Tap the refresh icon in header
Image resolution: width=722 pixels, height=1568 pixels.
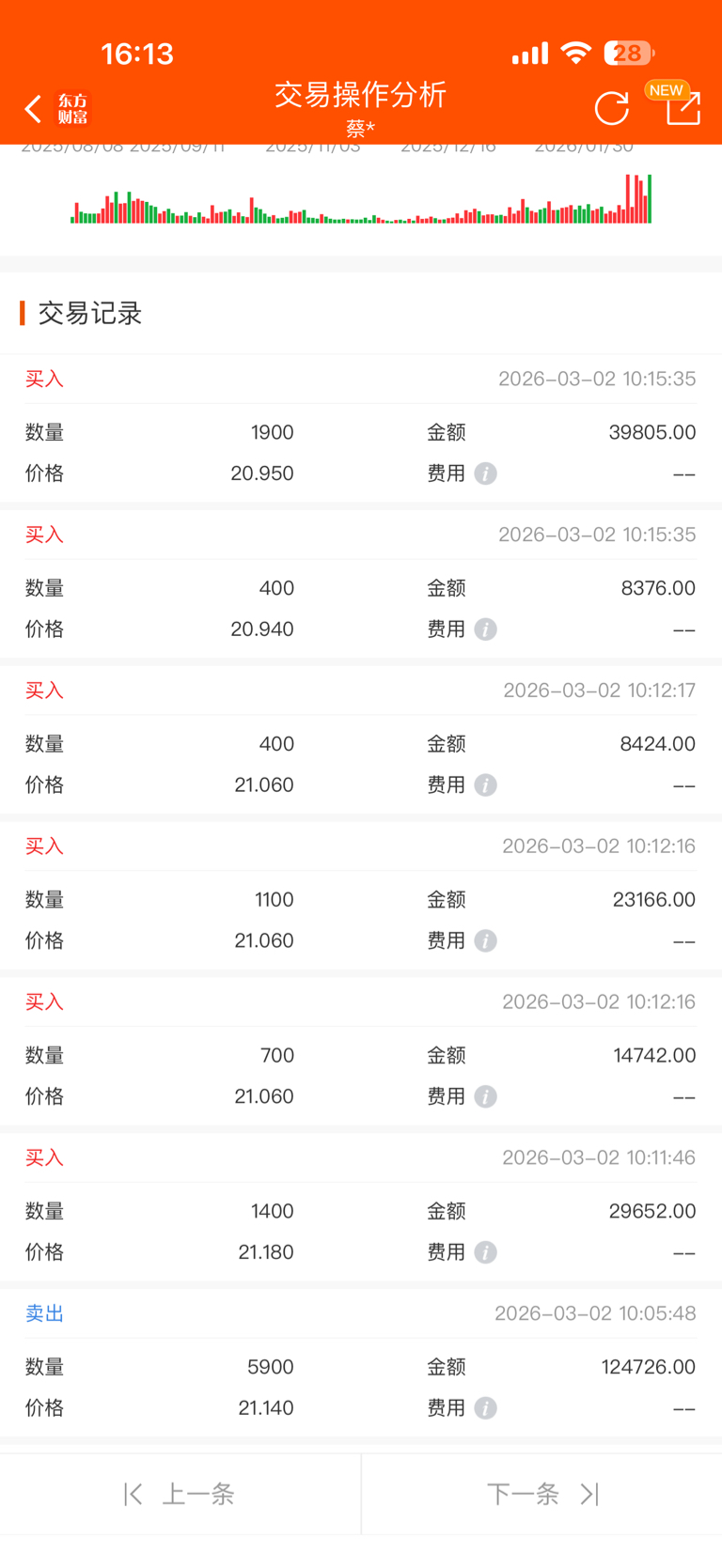[x=611, y=109]
